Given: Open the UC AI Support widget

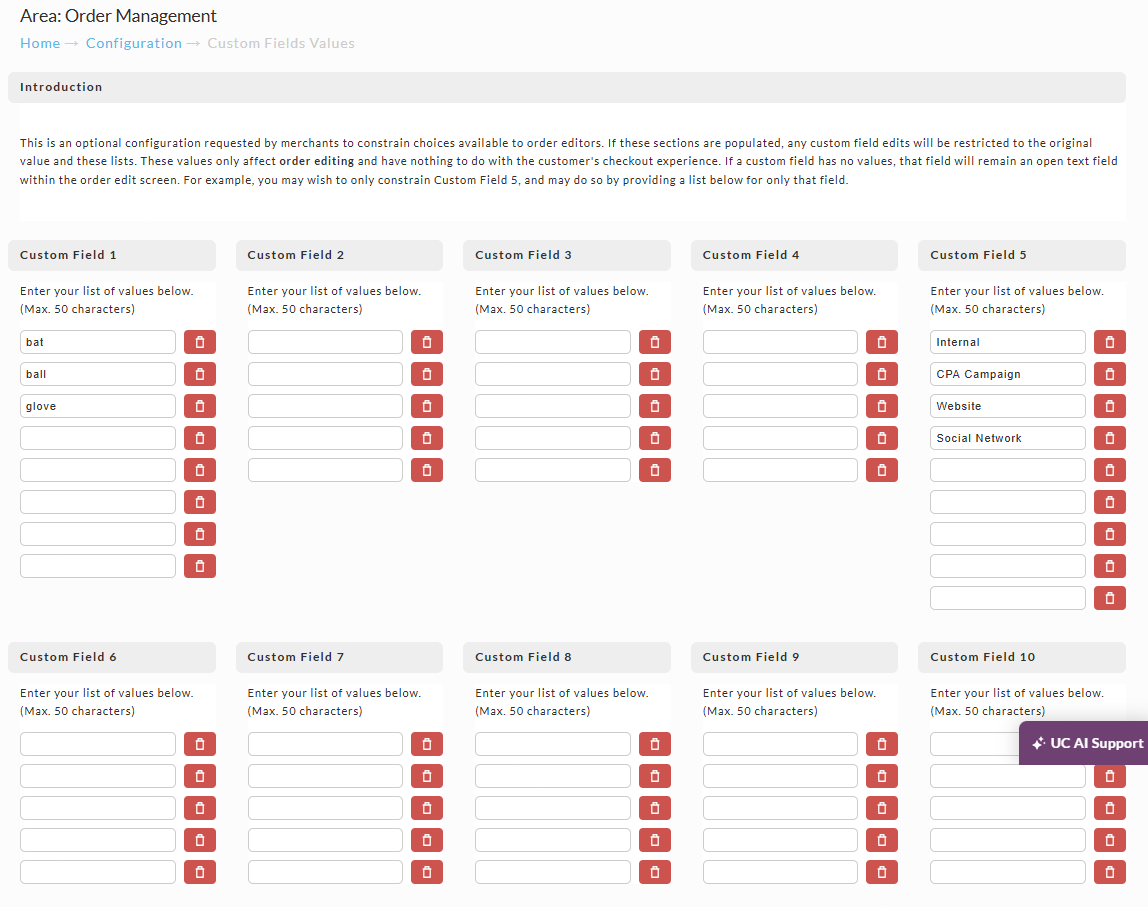Looking at the screenshot, I should tap(1084, 743).
